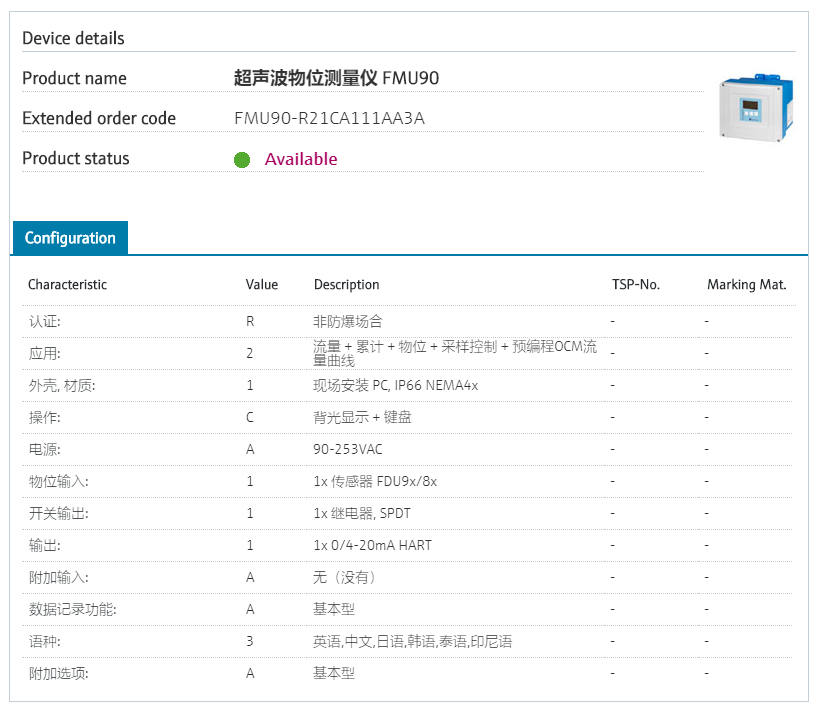Click the Value column header
This screenshot has width=815, height=707.
(262, 284)
